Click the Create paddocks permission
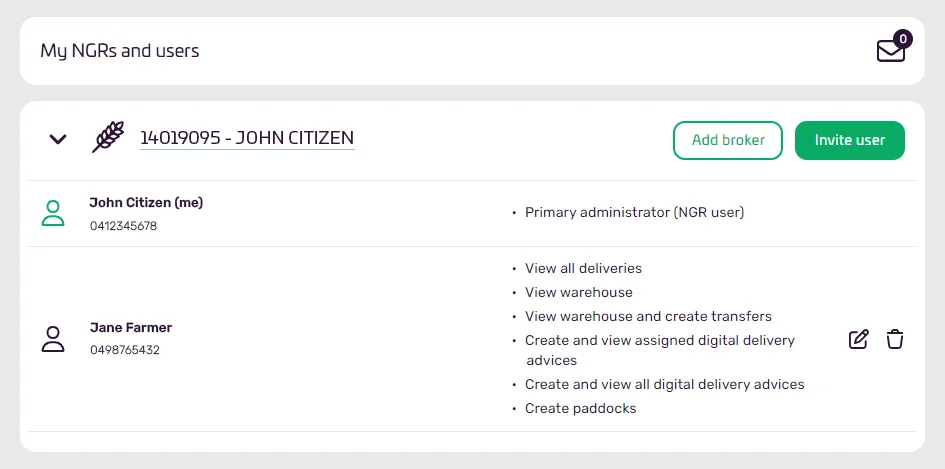 coord(580,408)
